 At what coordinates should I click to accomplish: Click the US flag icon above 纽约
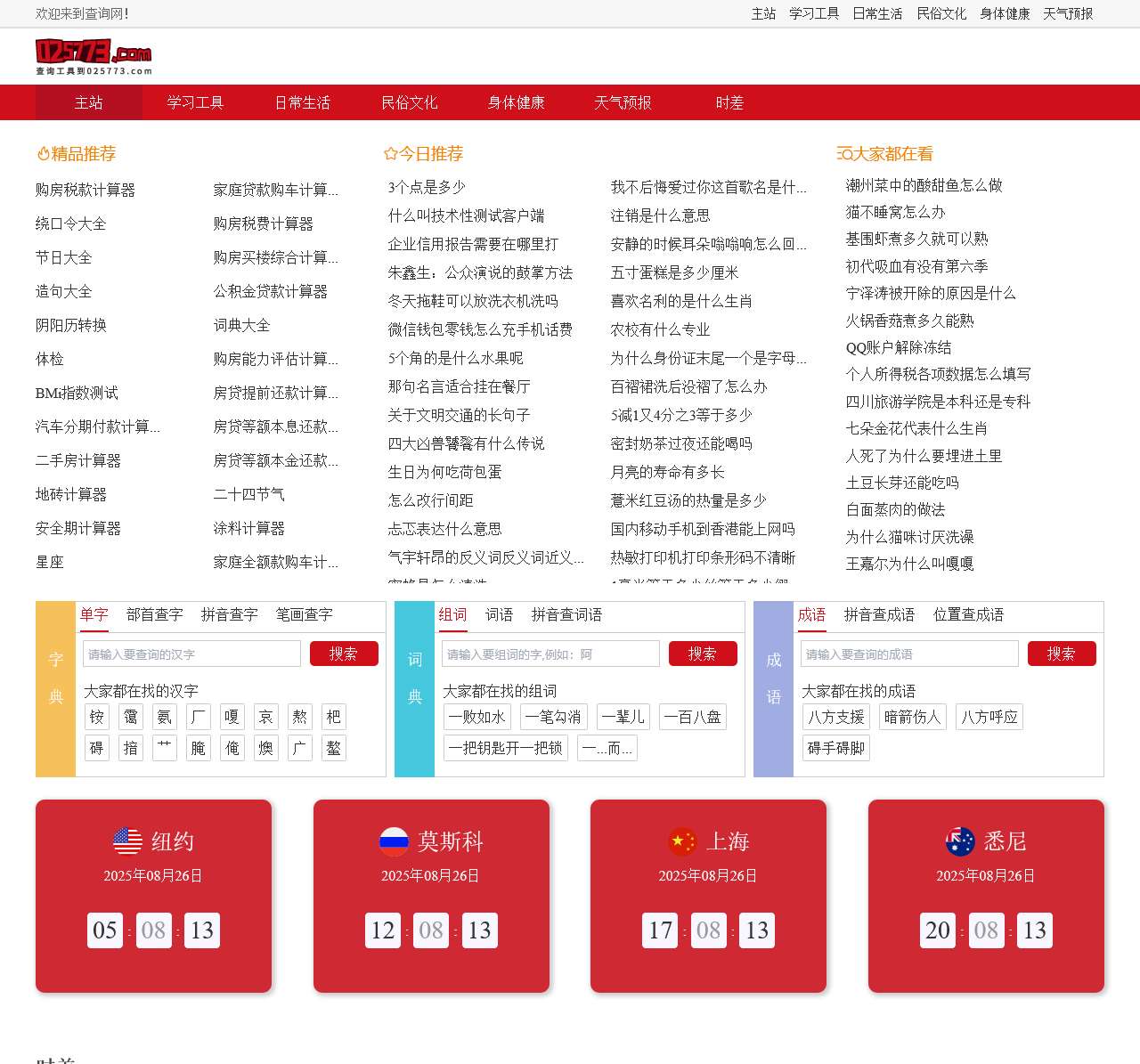coord(127,841)
